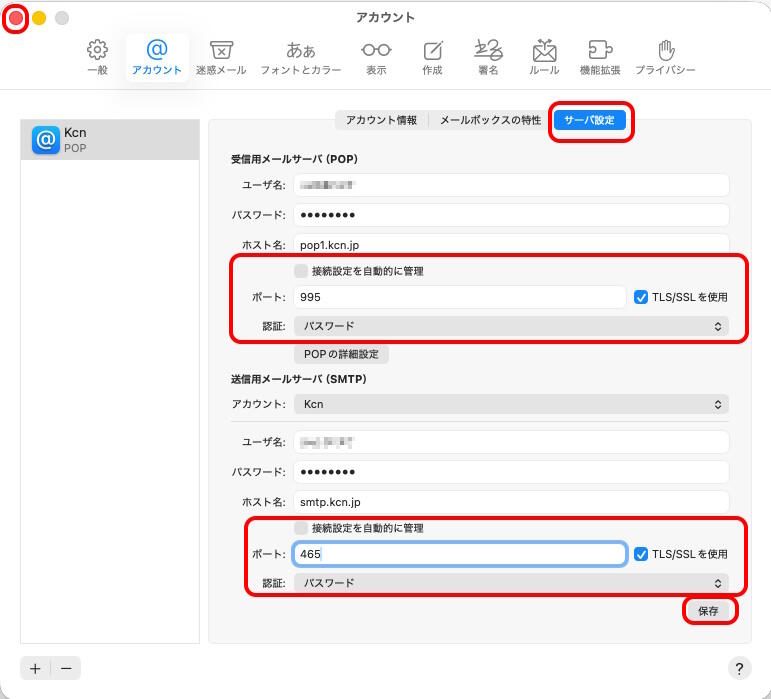Open the Rules (ルール) preferences icon
This screenshot has width=771, height=699.
pyautogui.click(x=544, y=58)
